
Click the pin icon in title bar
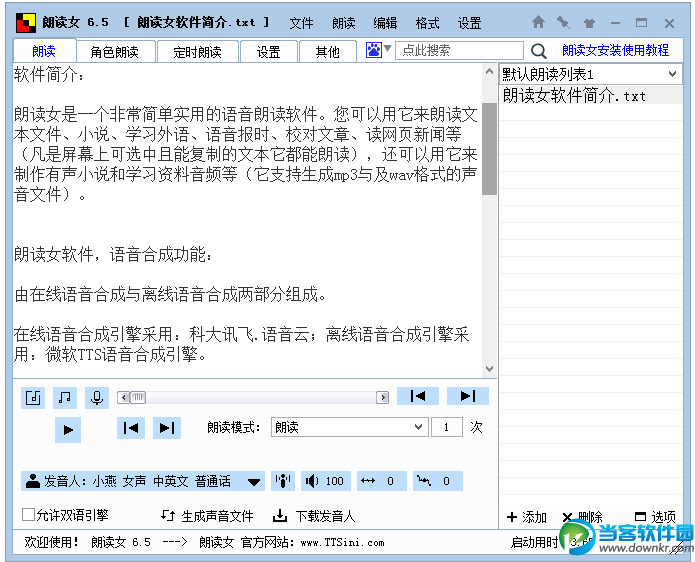coord(563,22)
